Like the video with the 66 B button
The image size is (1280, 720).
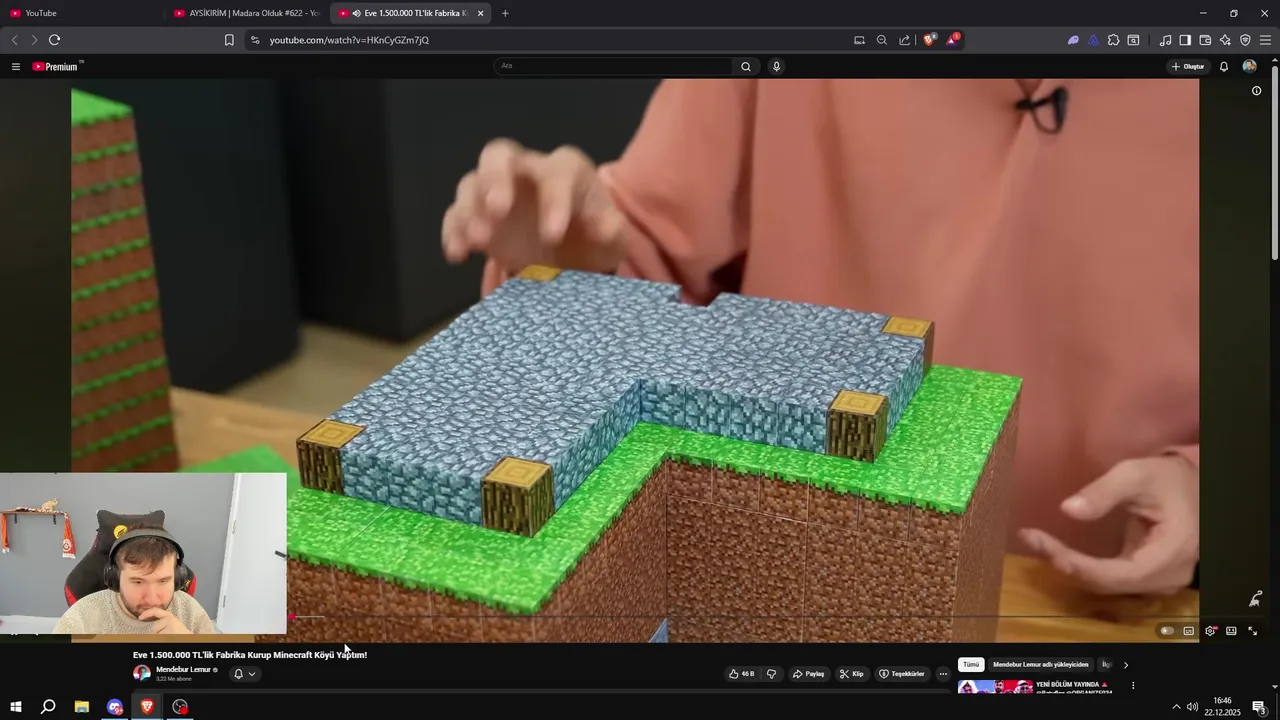(742, 674)
